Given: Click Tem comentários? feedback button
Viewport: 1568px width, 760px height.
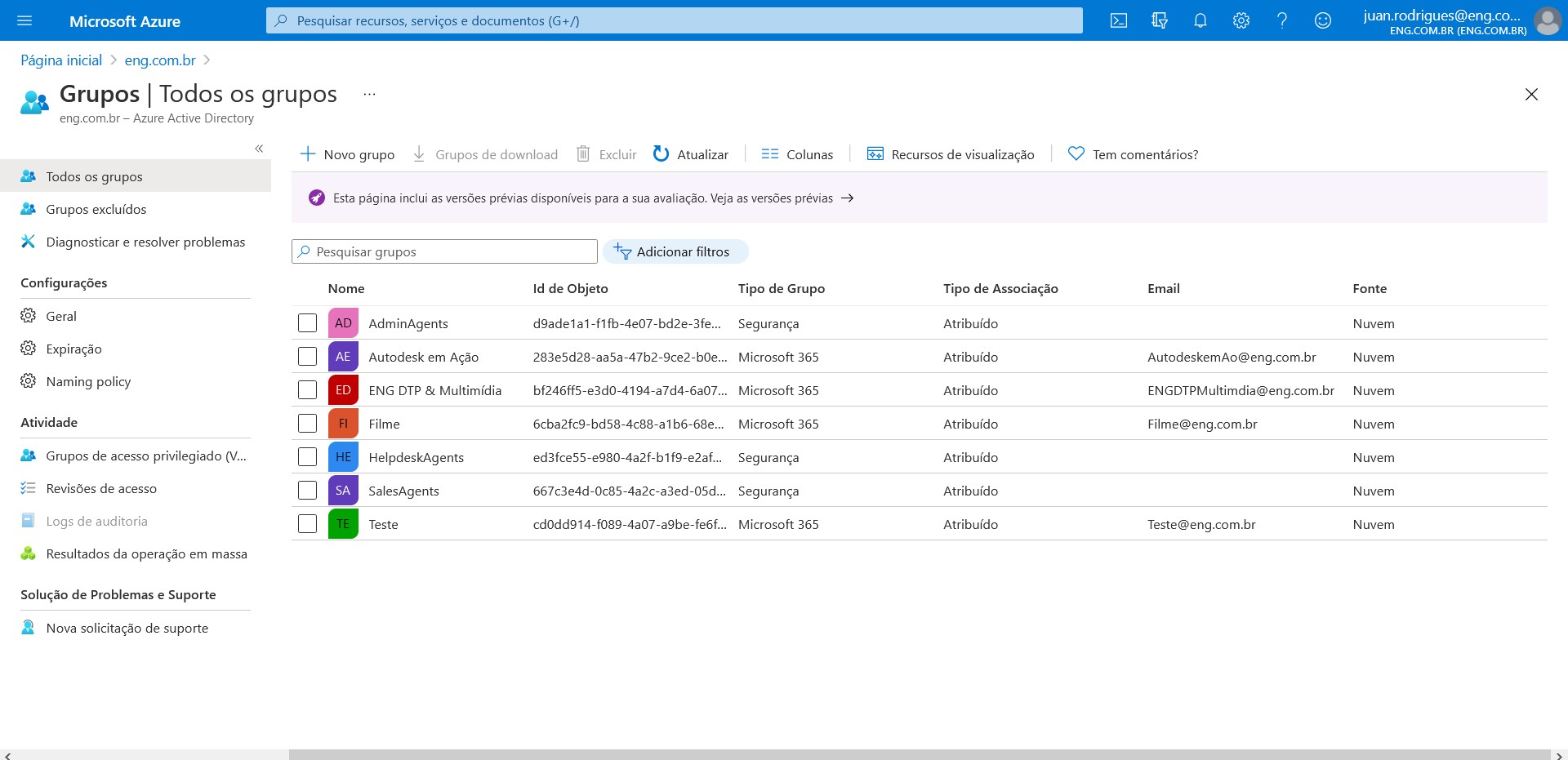Looking at the screenshot, I should (1134, 154).
